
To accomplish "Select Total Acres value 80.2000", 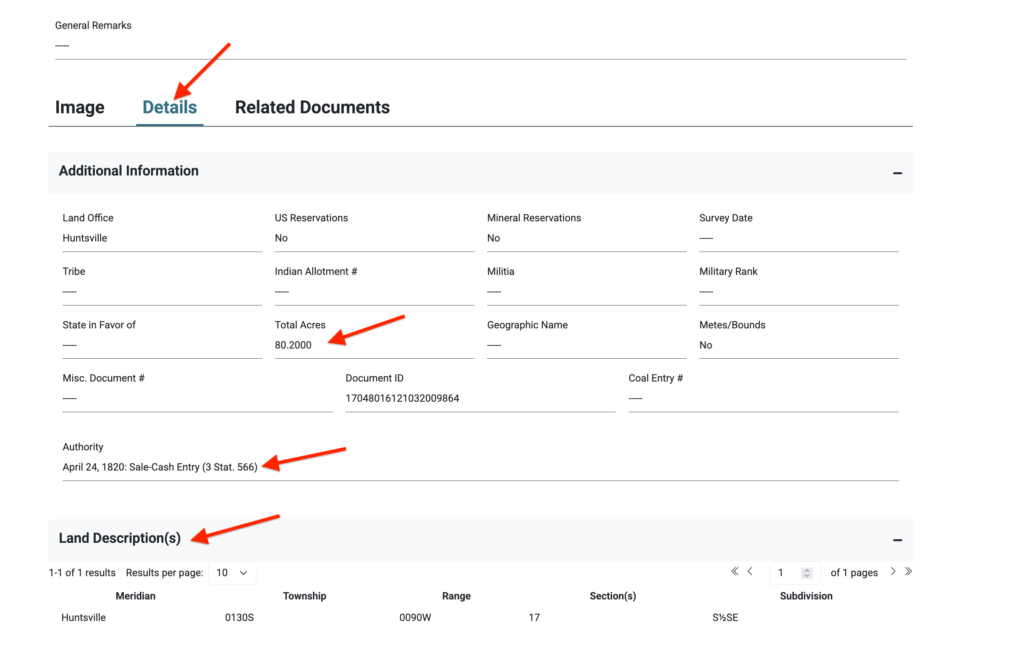I will tap(293, 345).
